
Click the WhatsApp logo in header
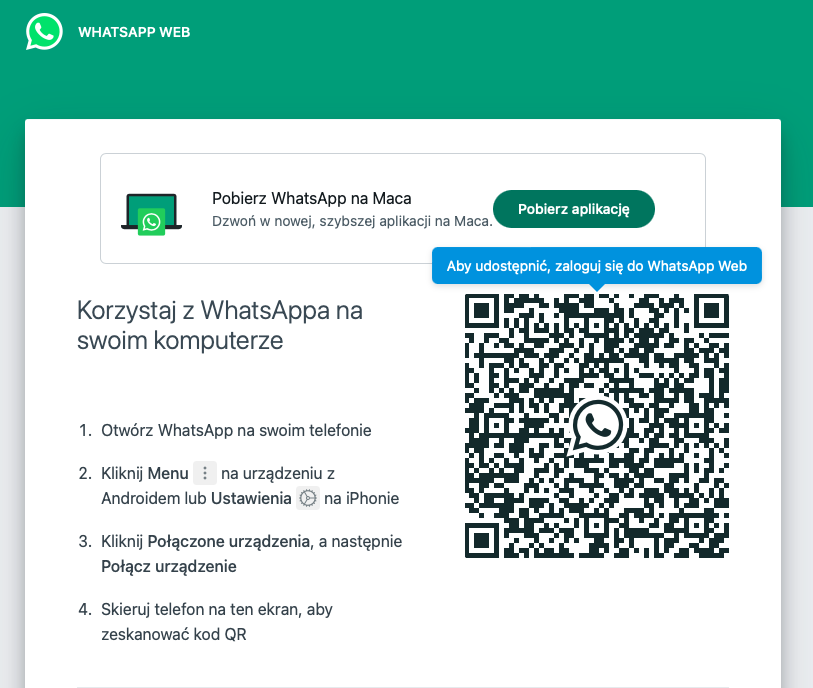(44, 32)
